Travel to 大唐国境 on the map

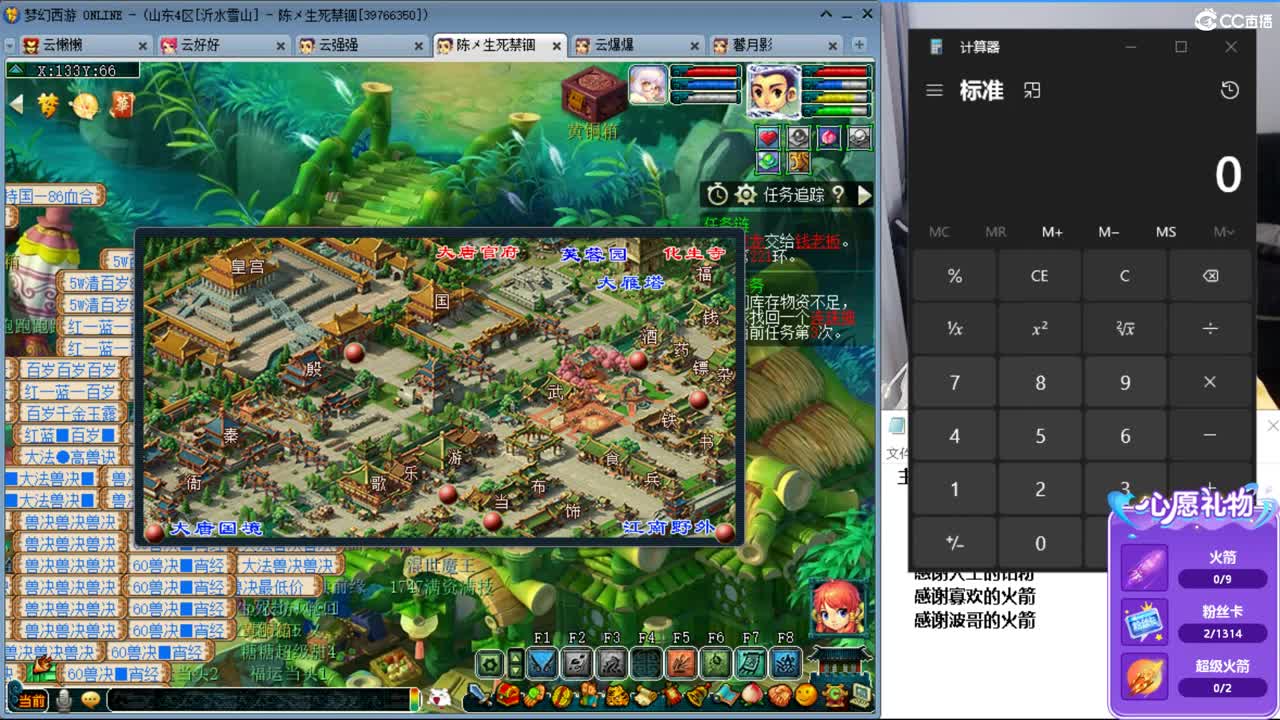pyautogui.click(x=215, y=527)
